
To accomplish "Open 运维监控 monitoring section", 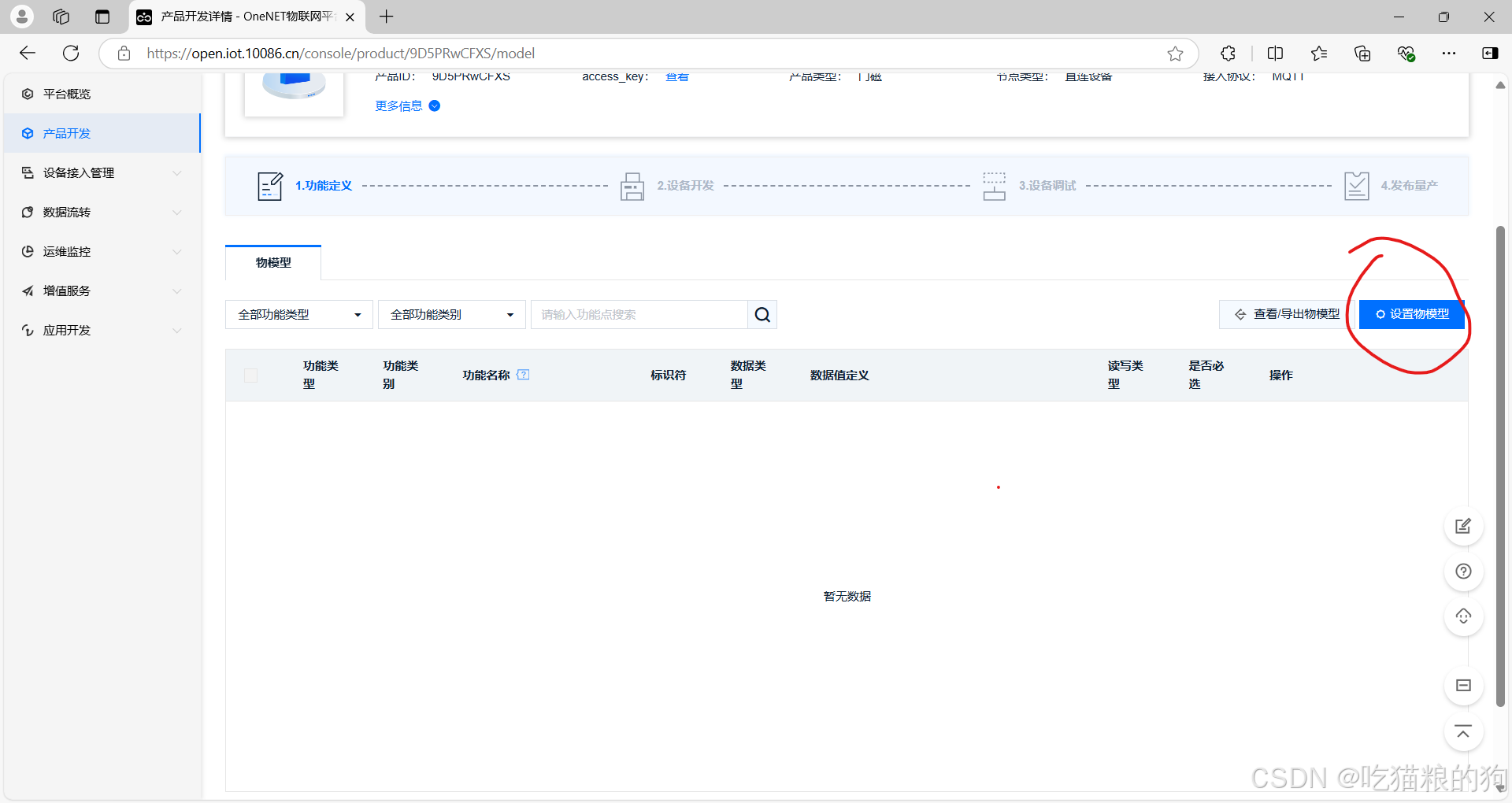I will 65,251.
